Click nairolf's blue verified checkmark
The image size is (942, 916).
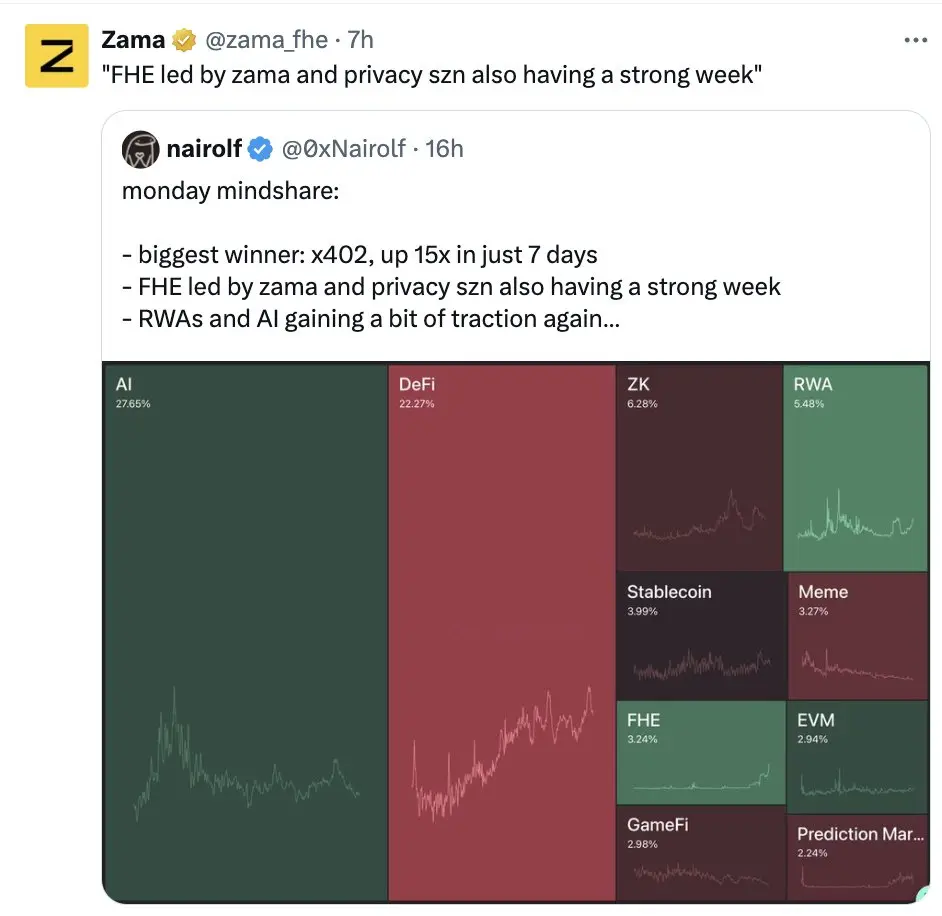click(260, 149)
